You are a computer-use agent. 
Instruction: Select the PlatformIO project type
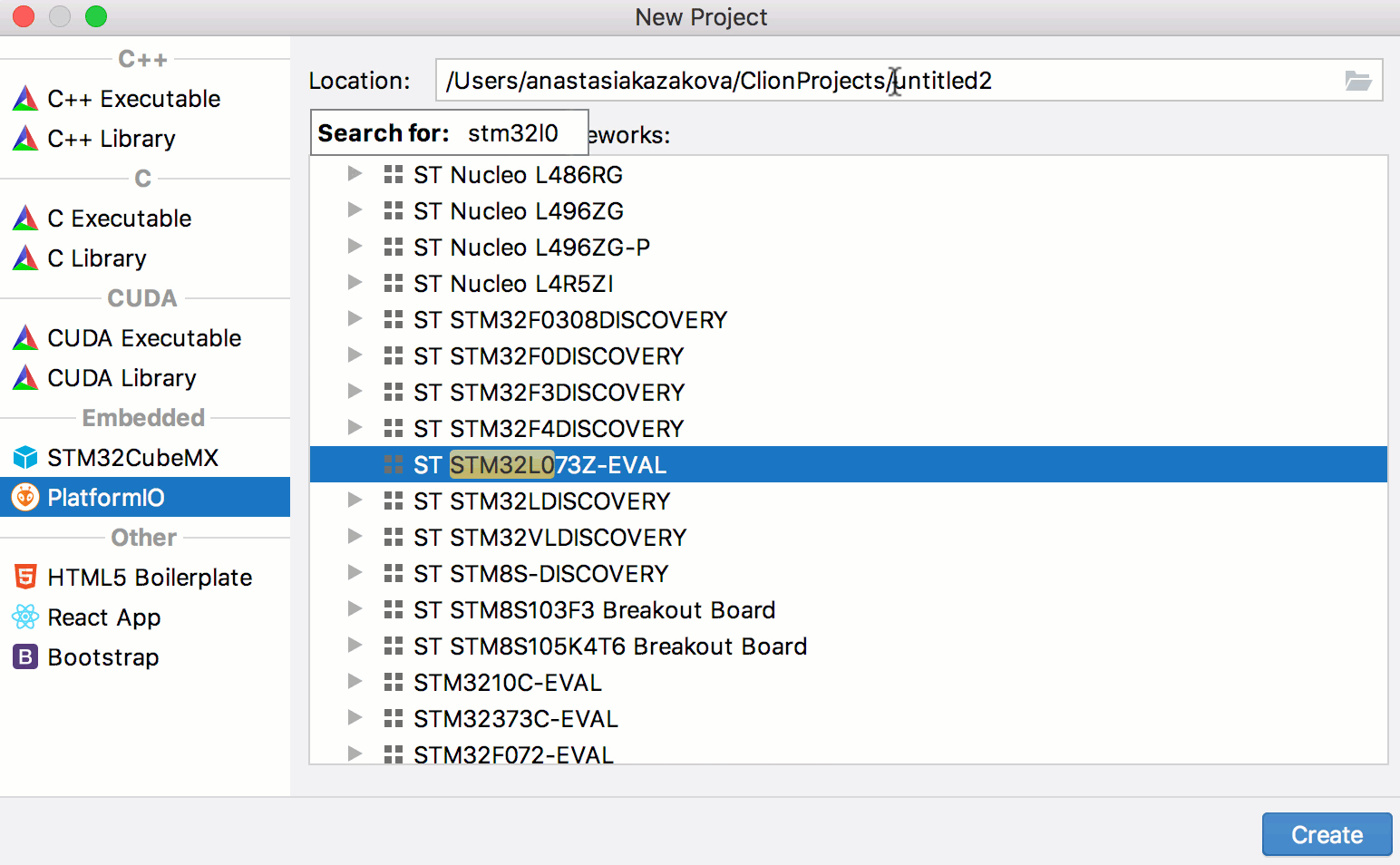145,497
